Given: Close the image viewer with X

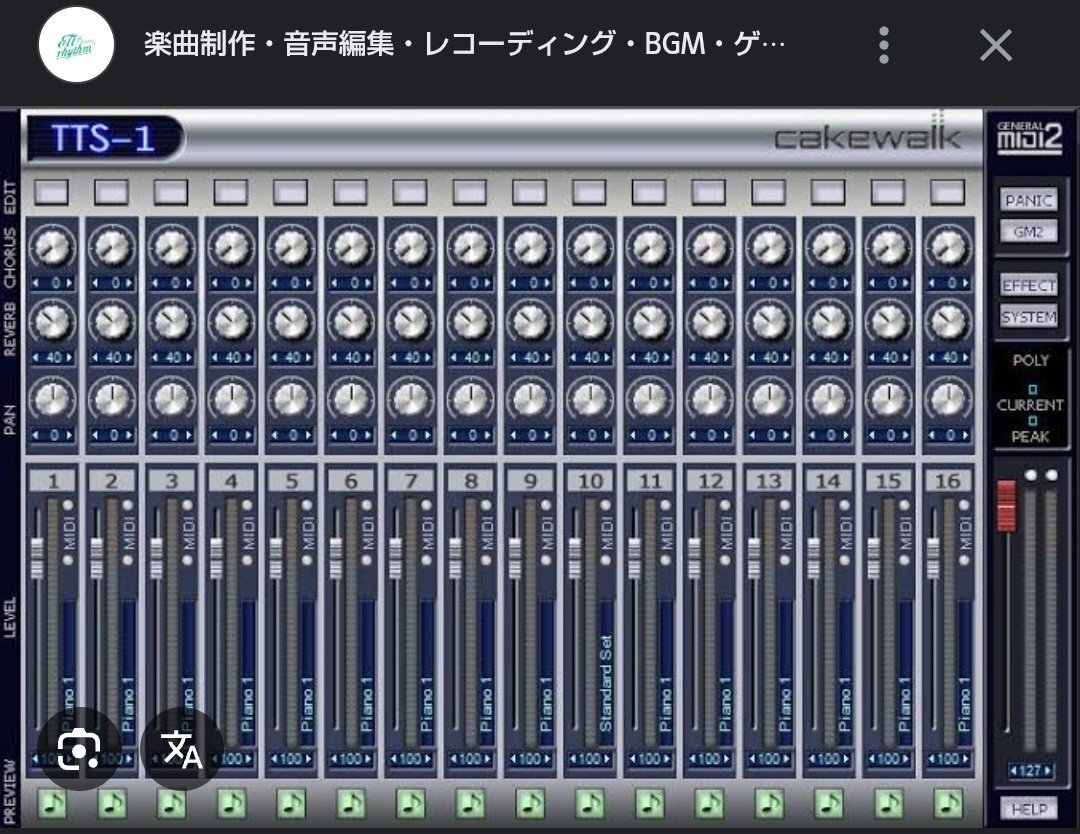Looking at the screenshot, I should pos(995,45).
